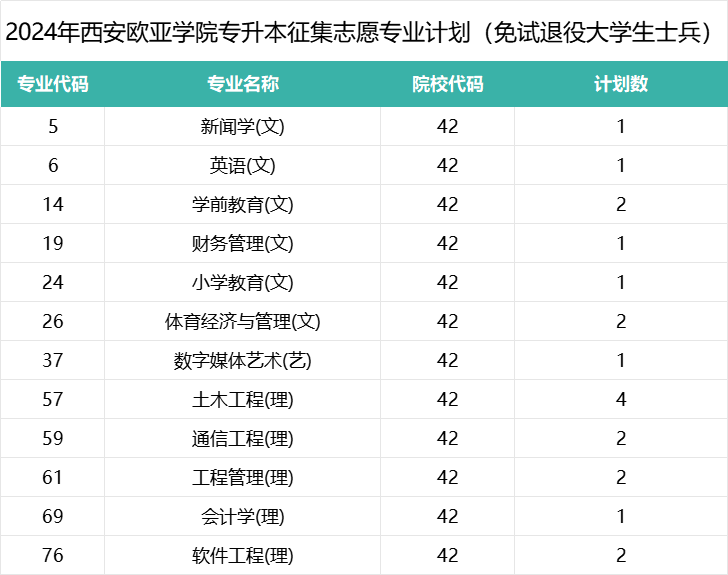Viewport: 728px width, 575px height.
Task: Select the plan count cell showing 4
Action: pyautogui.click(x=621, y=399)
